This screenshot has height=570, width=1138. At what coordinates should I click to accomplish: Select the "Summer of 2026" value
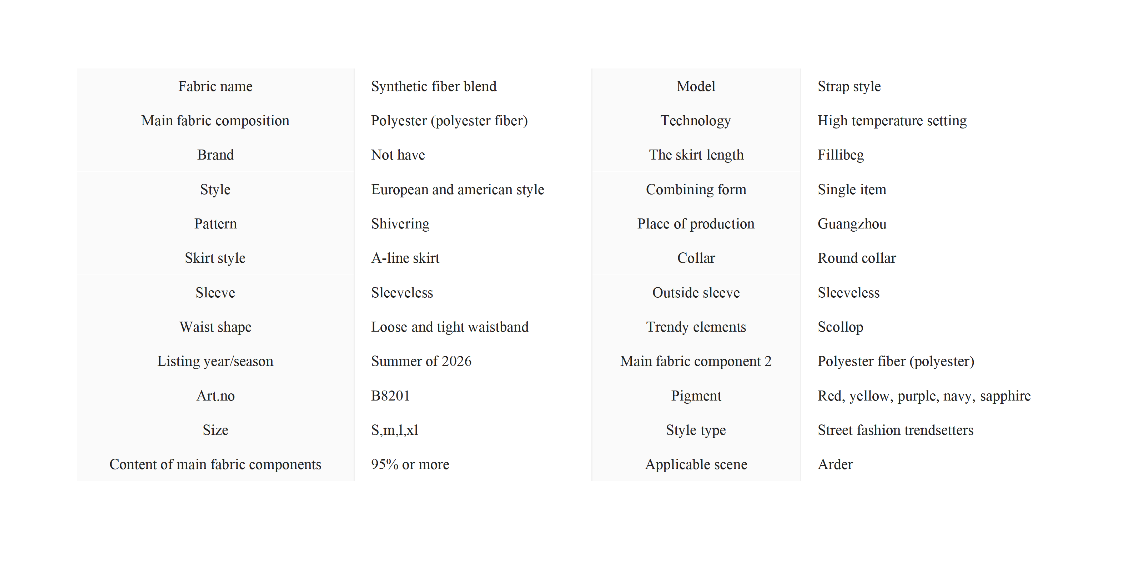coord(421,361)
